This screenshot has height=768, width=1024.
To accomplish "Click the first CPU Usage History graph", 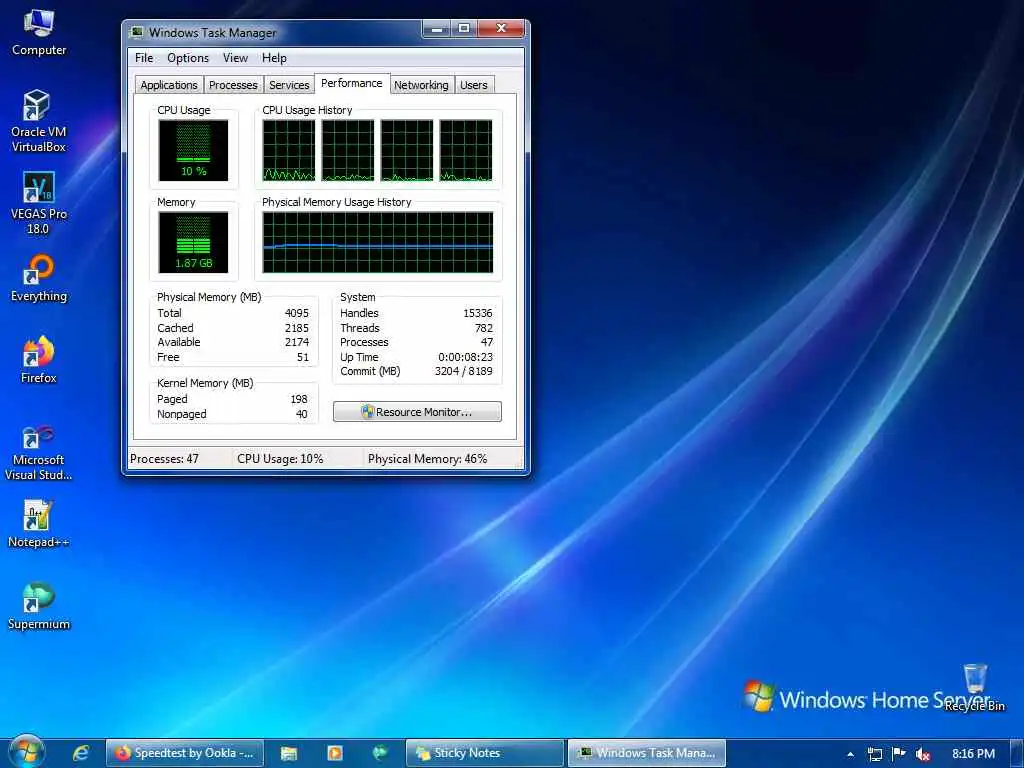I will tap(289, 150).
